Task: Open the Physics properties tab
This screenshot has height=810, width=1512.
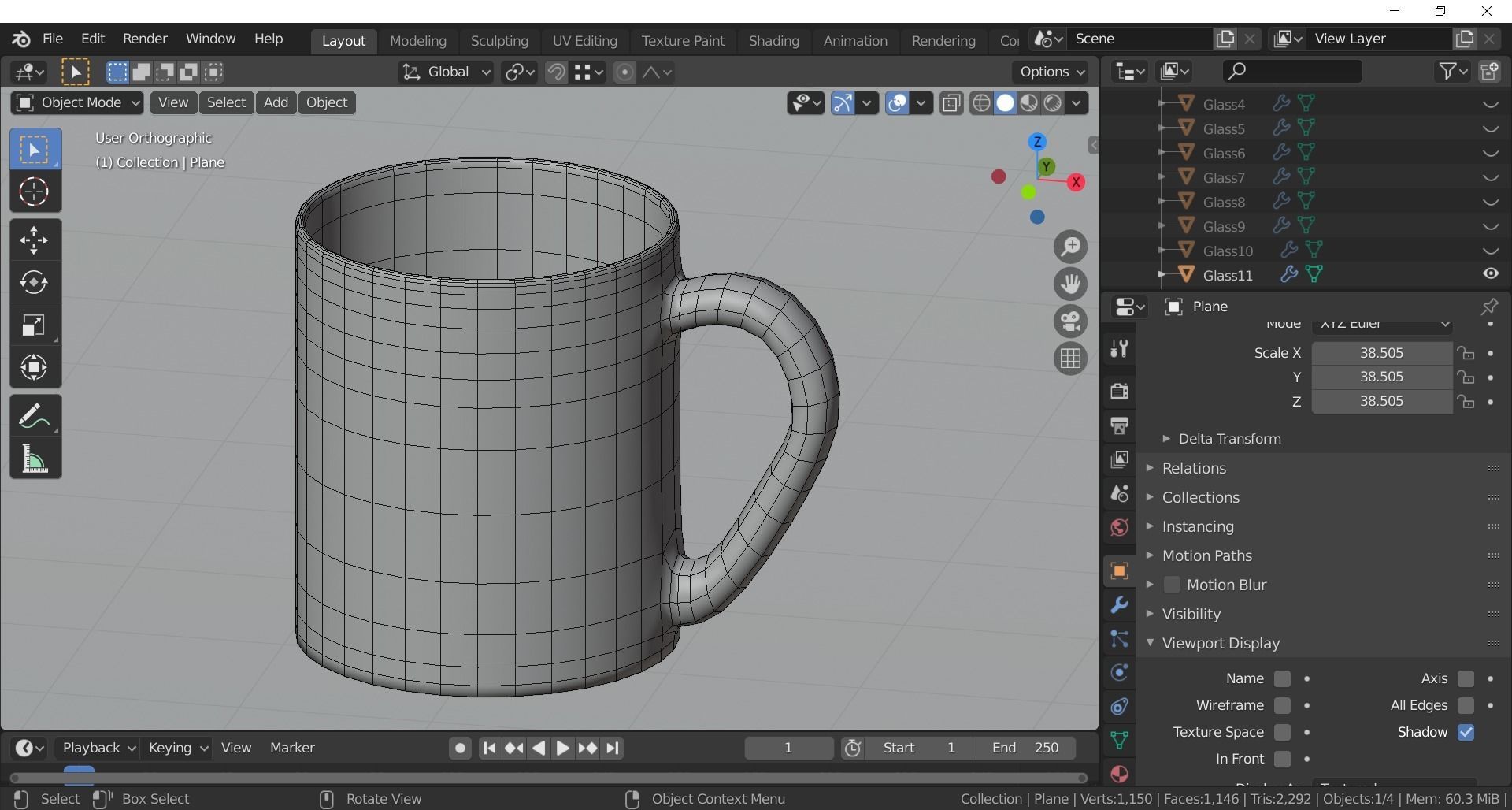Action: pyautogui.click(x=1119, y=673)
